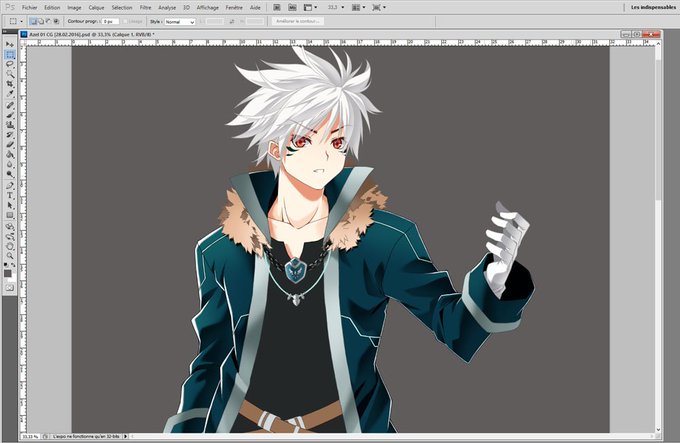This screenshot has height=443, width=680.
Task: Select the Blur tool
Action: click(10, 164)
